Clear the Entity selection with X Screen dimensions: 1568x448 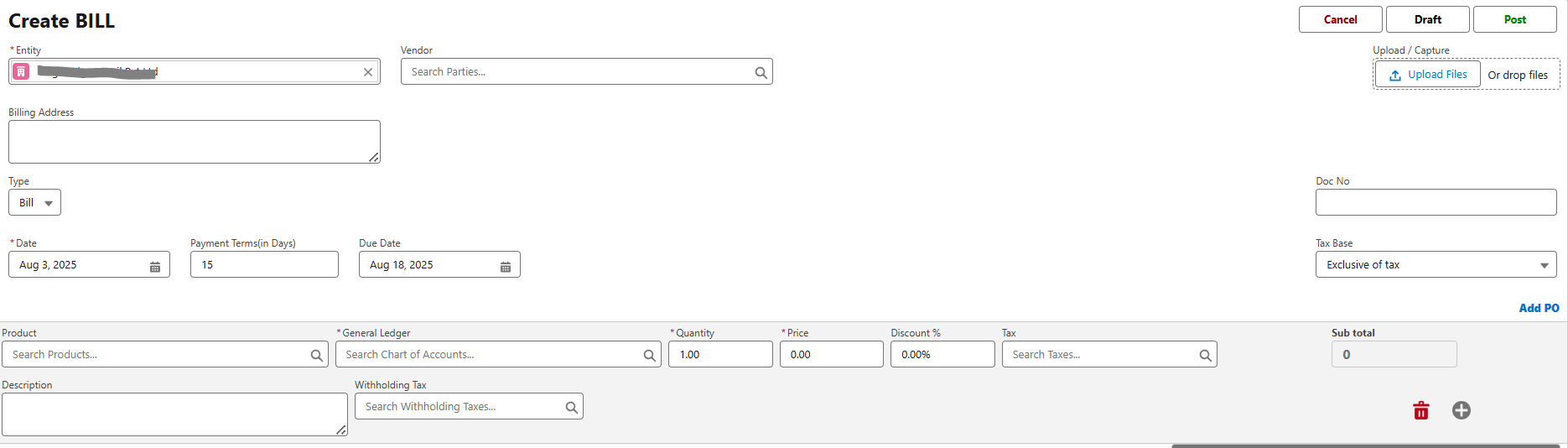[368, 72]
